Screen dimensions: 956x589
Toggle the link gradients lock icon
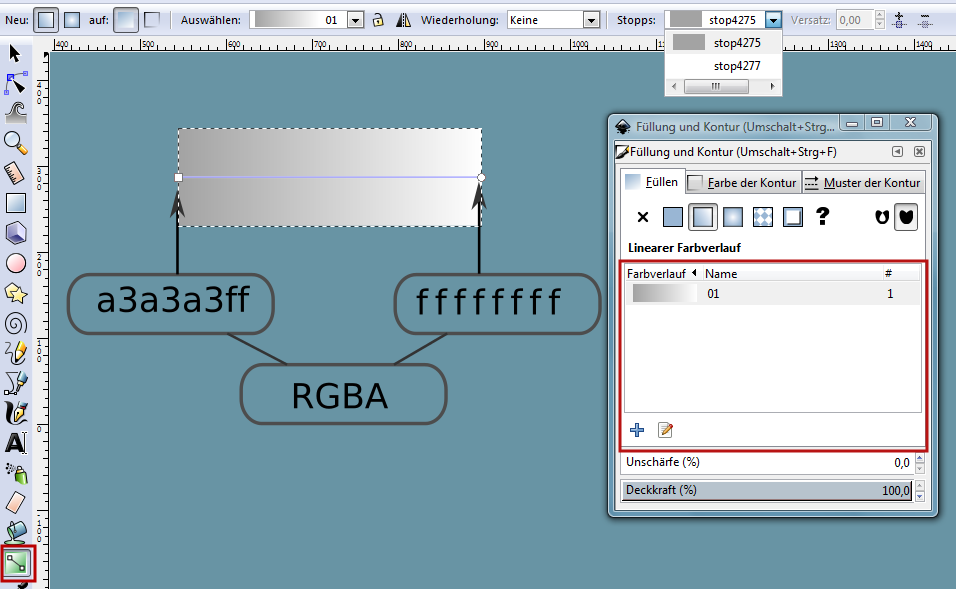click(x=378, y=20)
